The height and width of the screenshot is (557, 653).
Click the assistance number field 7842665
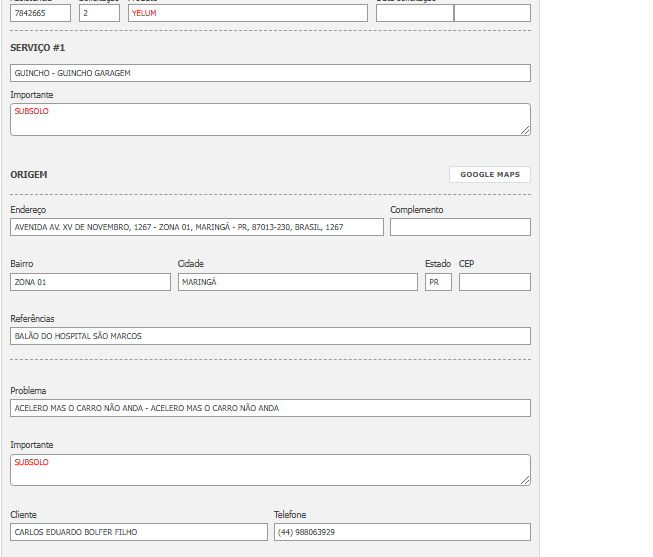click(x=40, y=13)
